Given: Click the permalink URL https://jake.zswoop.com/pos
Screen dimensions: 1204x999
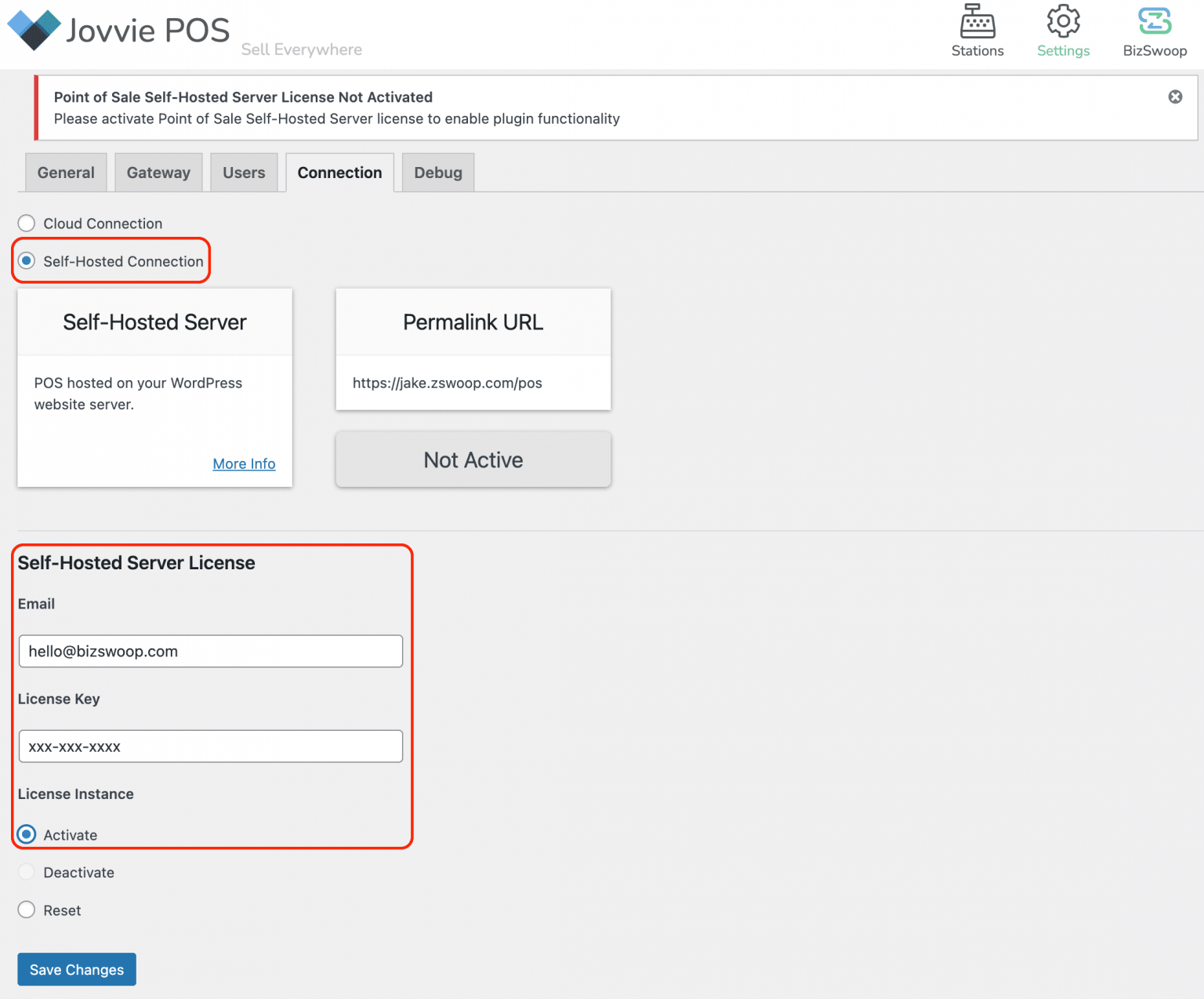Looking at the screenshot, I should [448, 383].
